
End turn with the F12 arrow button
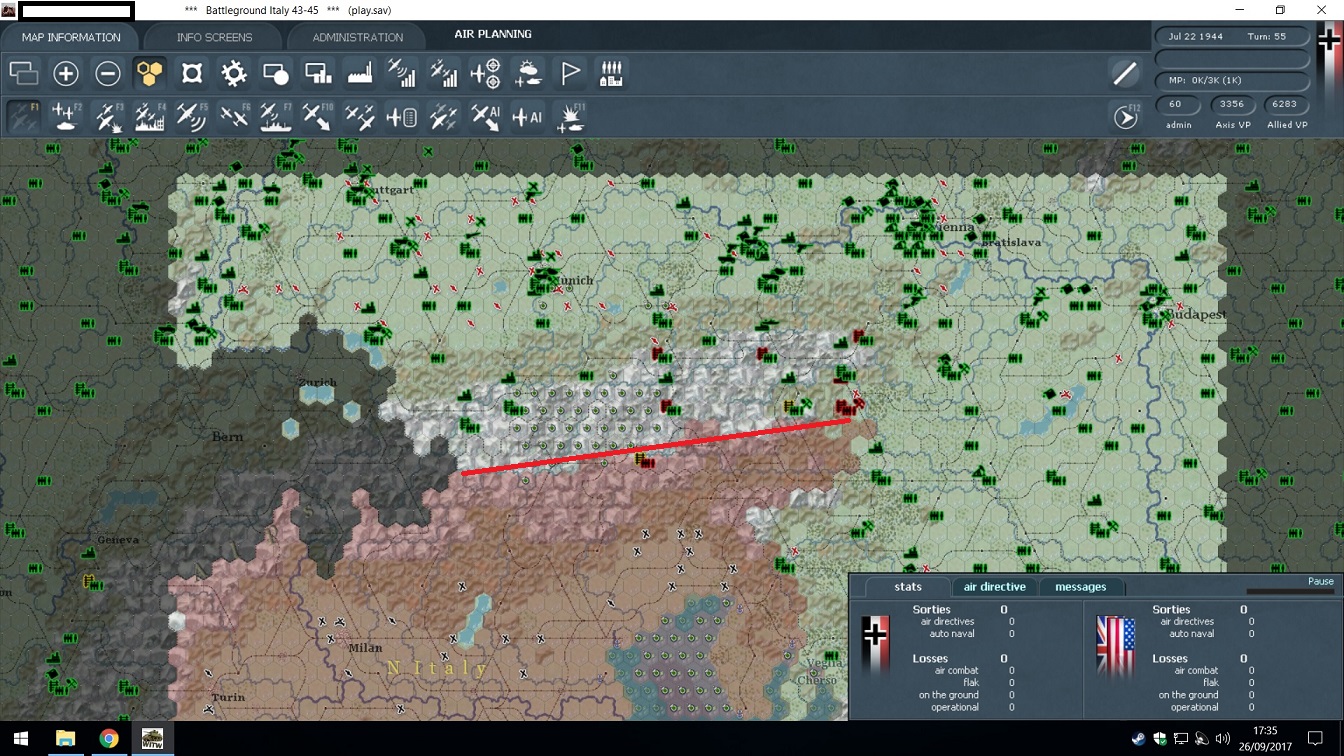point(1126,117)
